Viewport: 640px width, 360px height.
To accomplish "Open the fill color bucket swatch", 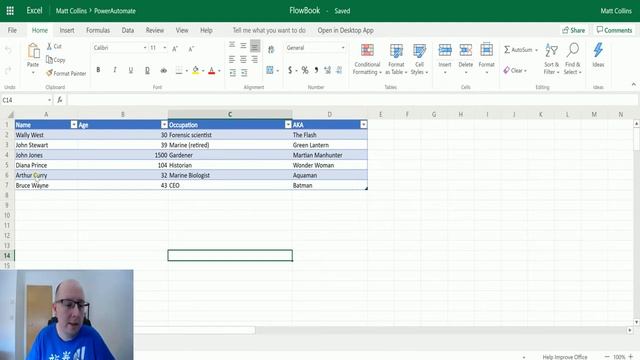I will pos(196,70).
